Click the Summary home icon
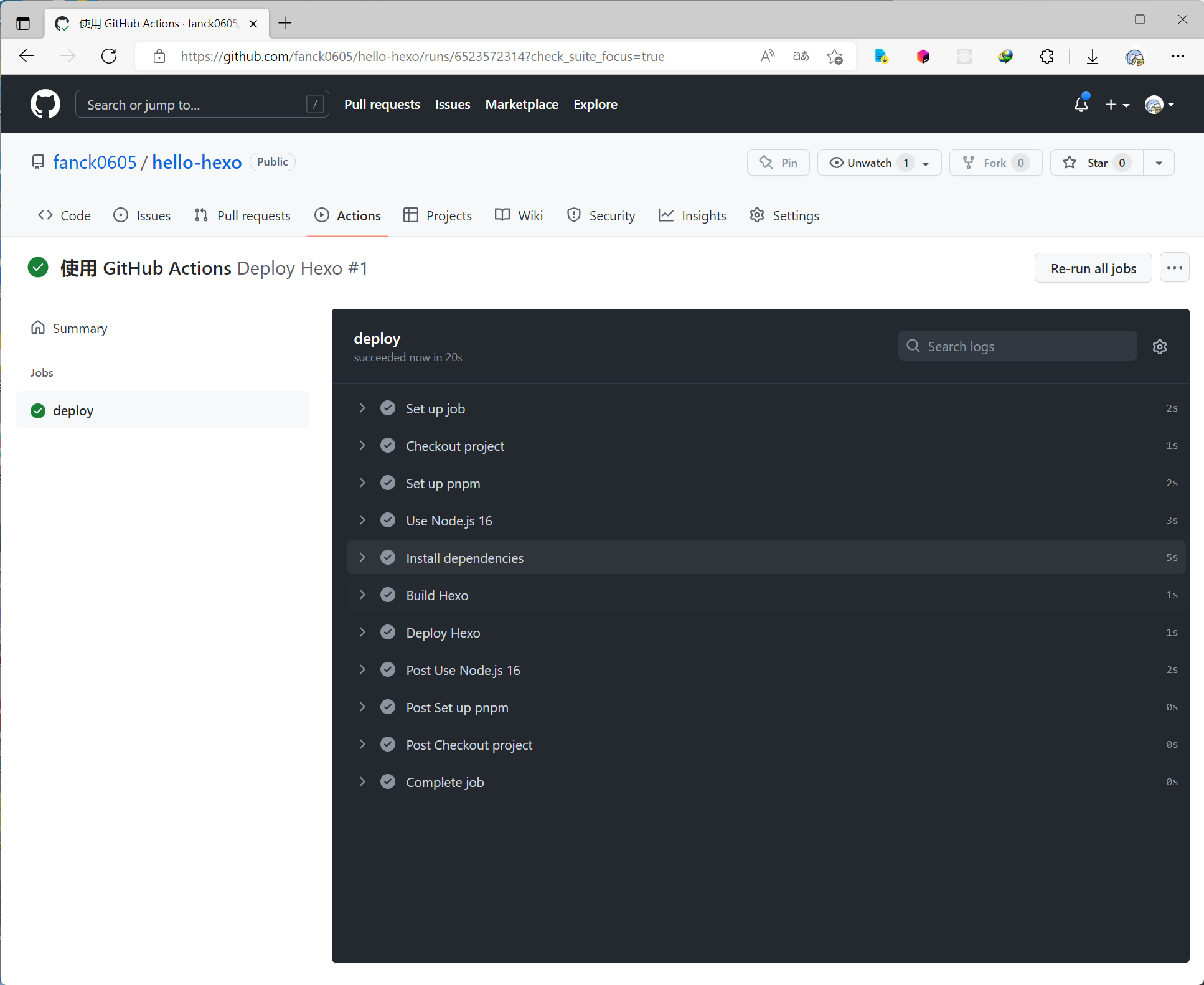The width and height of the screenshot is (1204, 985). [38, 328]
